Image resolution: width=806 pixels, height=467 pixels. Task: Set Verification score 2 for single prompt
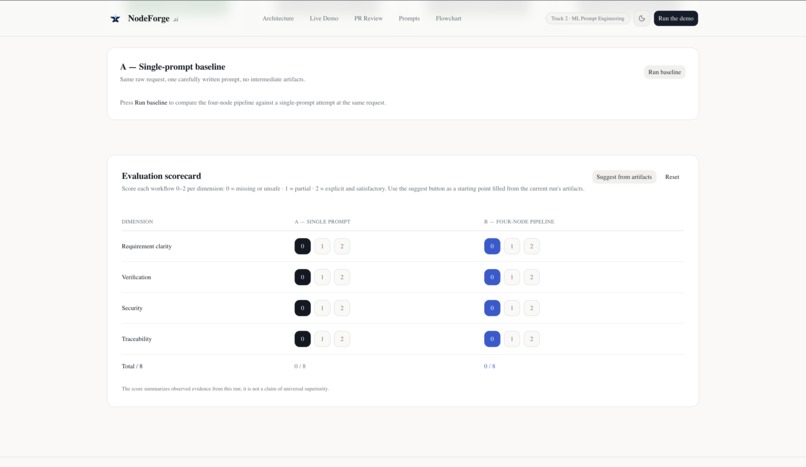point(342,277)
